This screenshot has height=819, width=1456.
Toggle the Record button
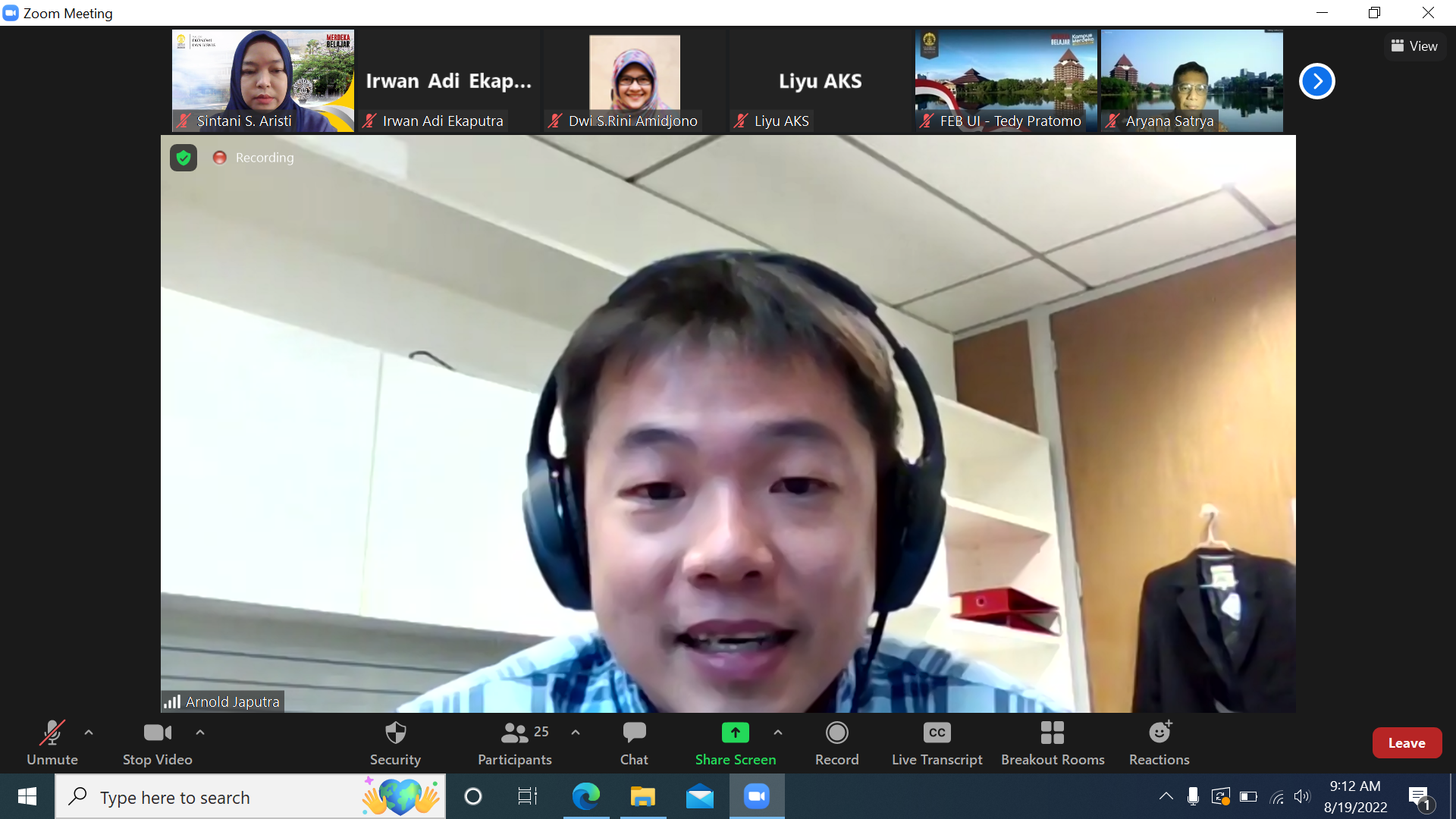click(x=836, y=742)
